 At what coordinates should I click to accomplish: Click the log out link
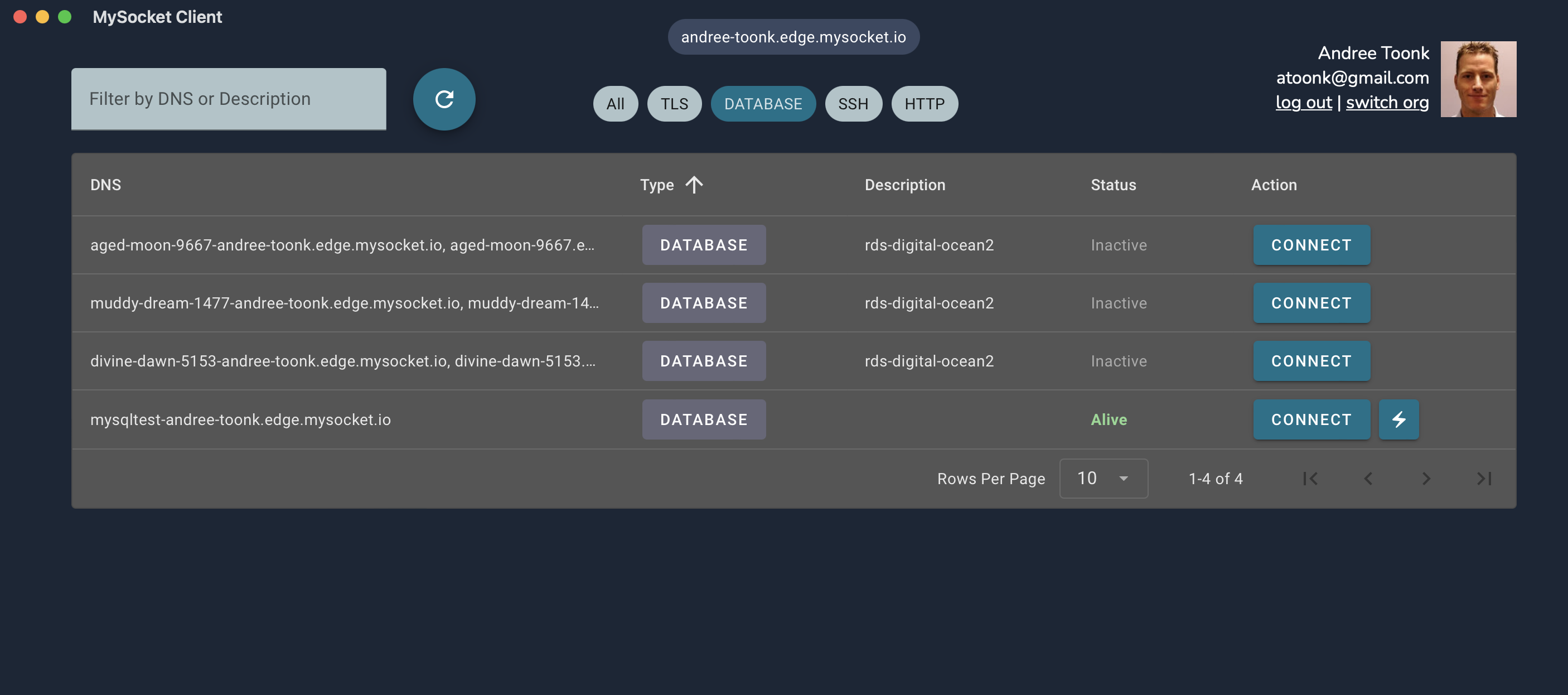pos(1303,102)
